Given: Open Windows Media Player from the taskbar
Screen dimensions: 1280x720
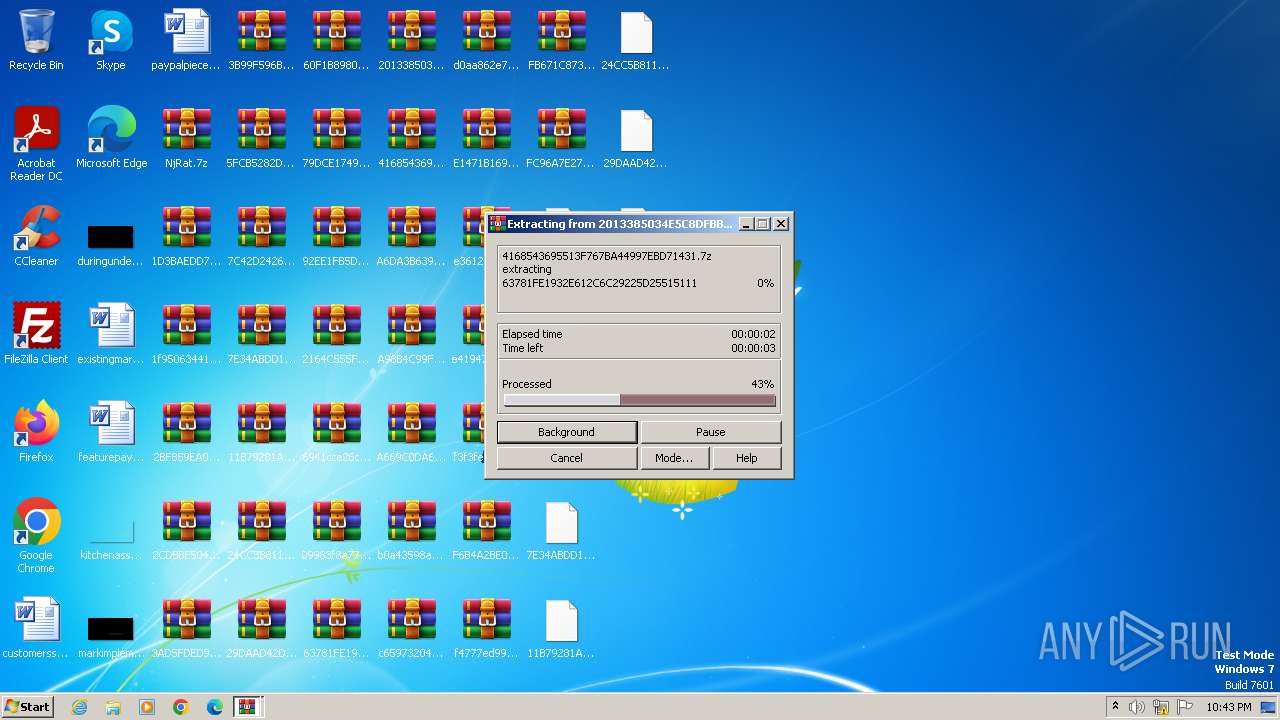Looking at the screenshot, I should point(147,707).
